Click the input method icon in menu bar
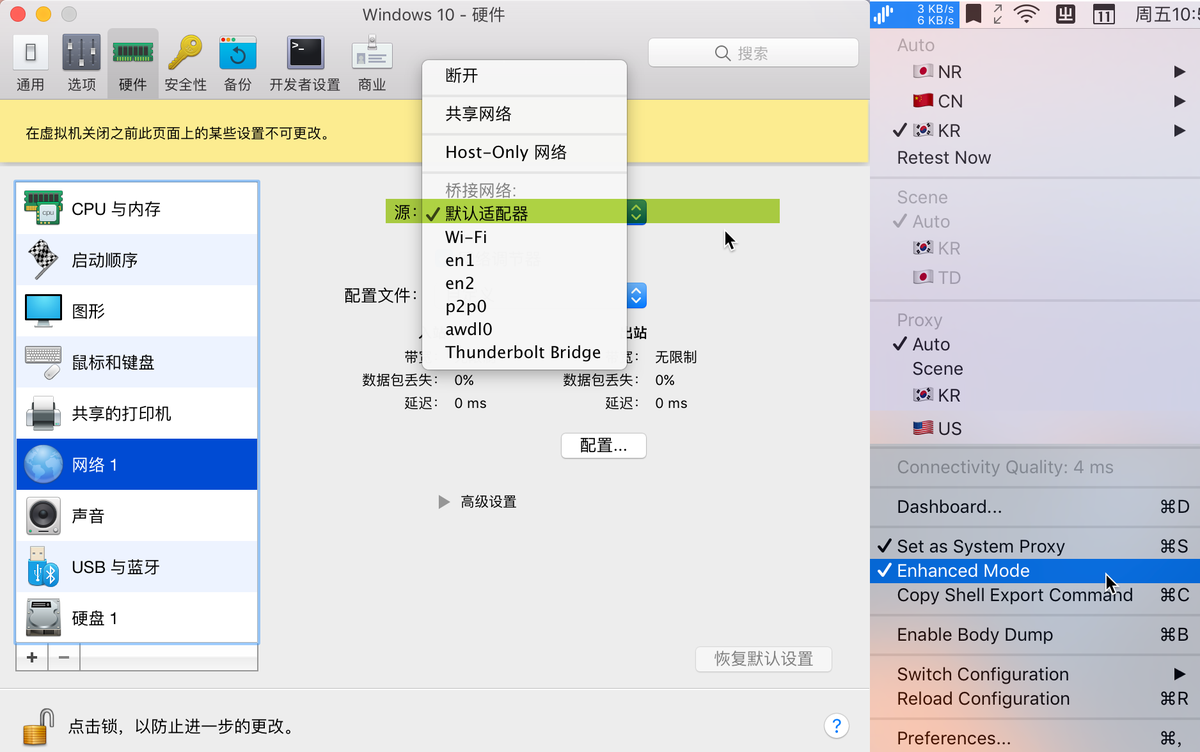 1065,14
